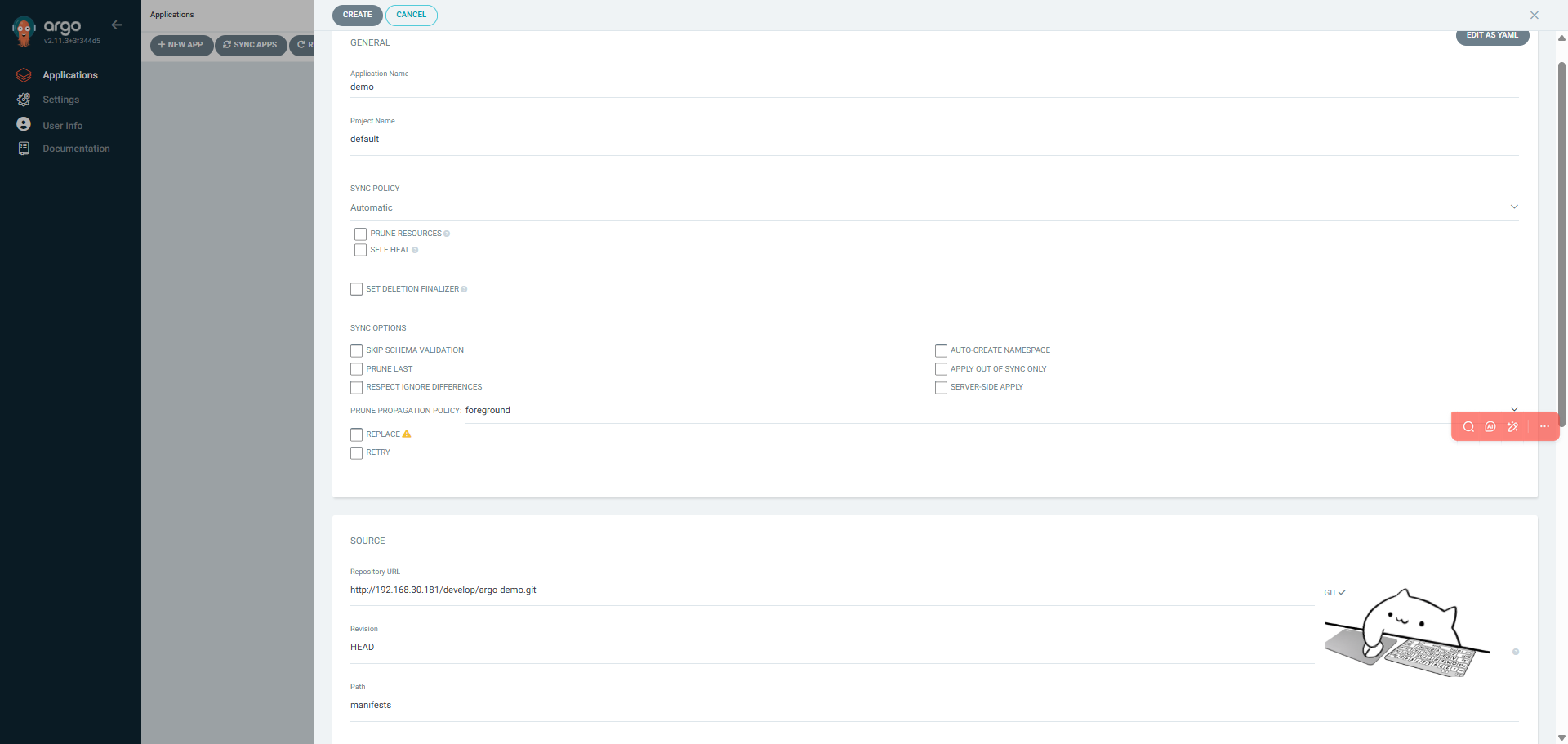Enable the Self Heal checkbox

360,250
